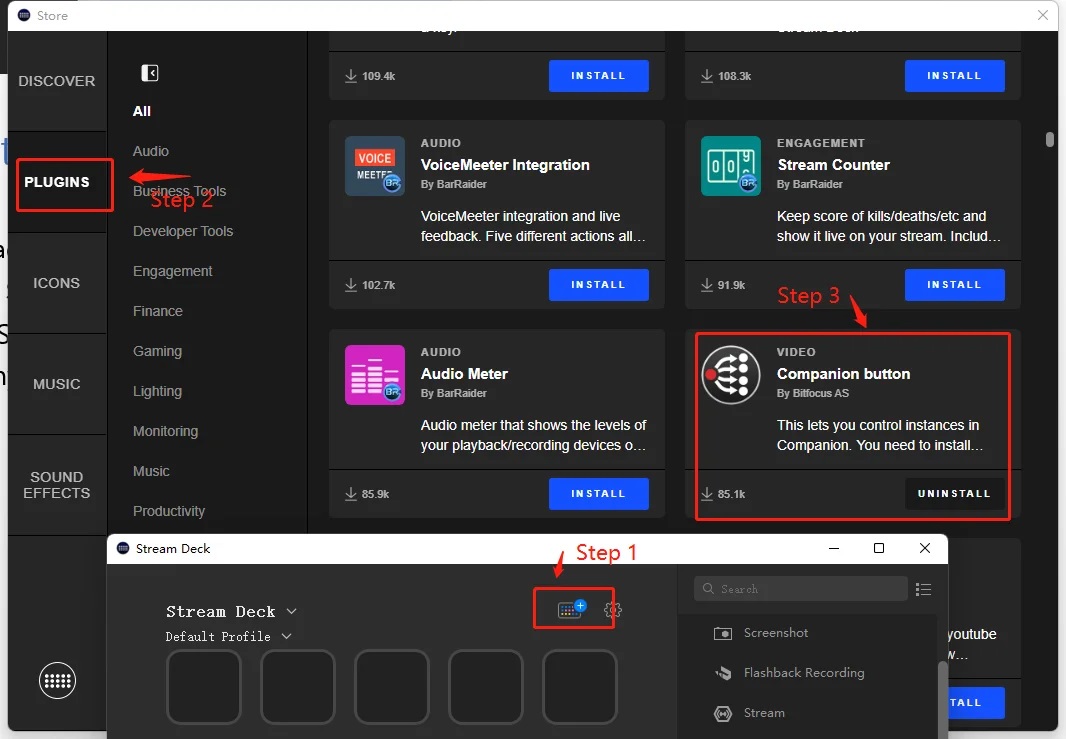Collapse the category sidebar panel icon
Viewport: 1066px width, 739px height.
150,73
